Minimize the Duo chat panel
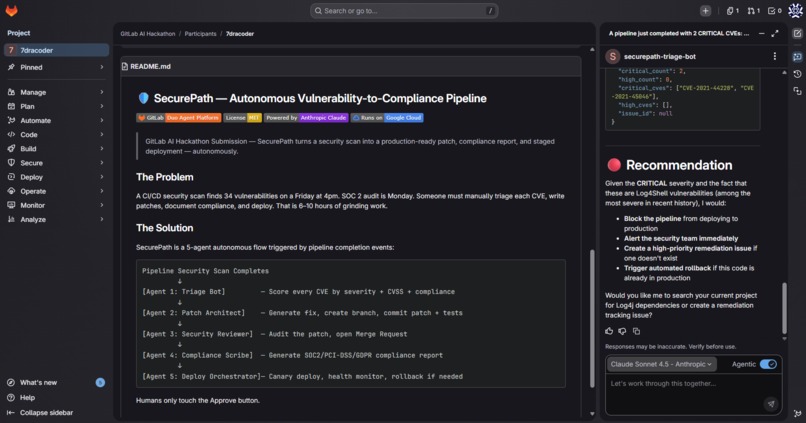 (761, 33)
